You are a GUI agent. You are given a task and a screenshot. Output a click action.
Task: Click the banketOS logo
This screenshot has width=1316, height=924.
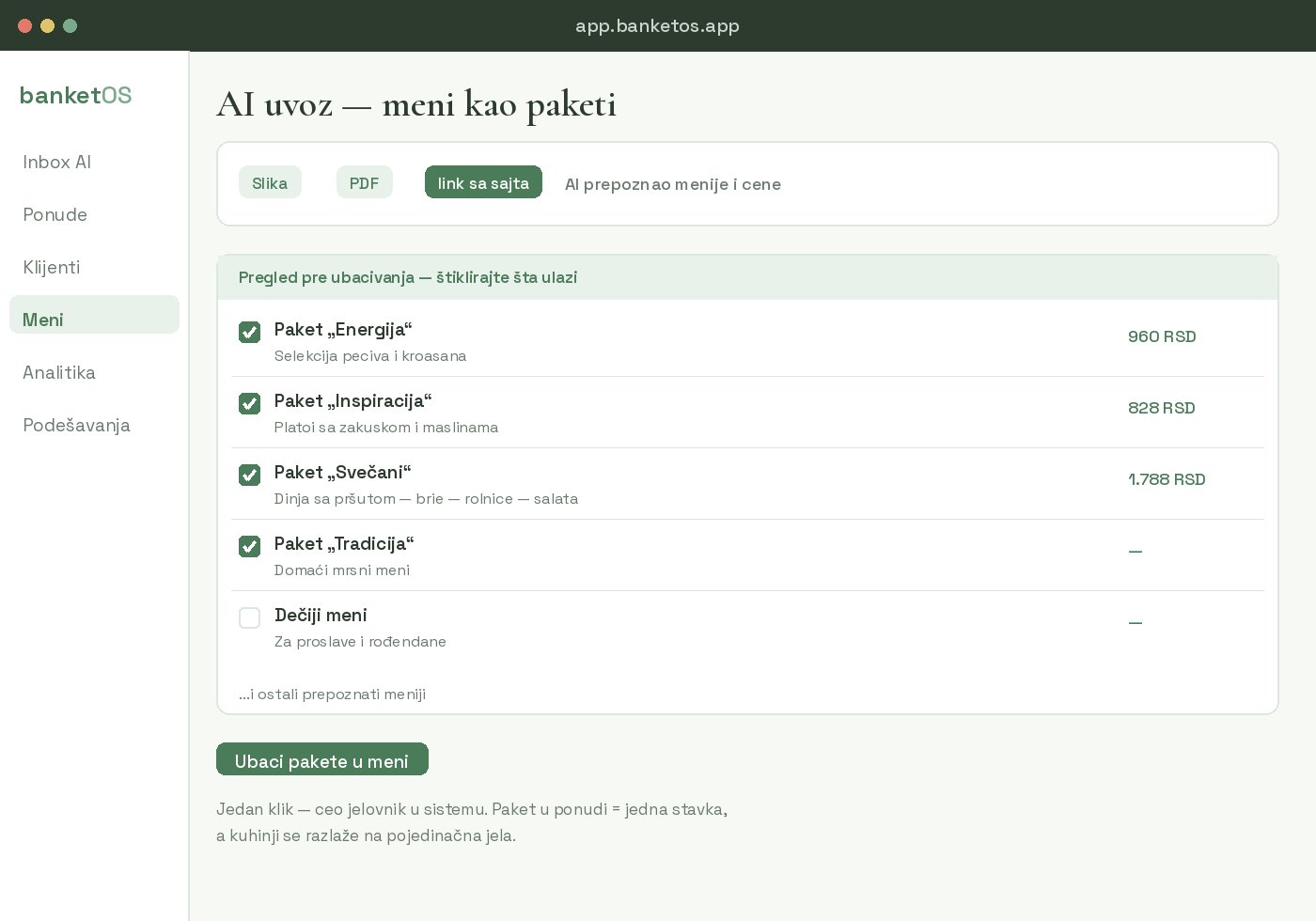point(76,95)
